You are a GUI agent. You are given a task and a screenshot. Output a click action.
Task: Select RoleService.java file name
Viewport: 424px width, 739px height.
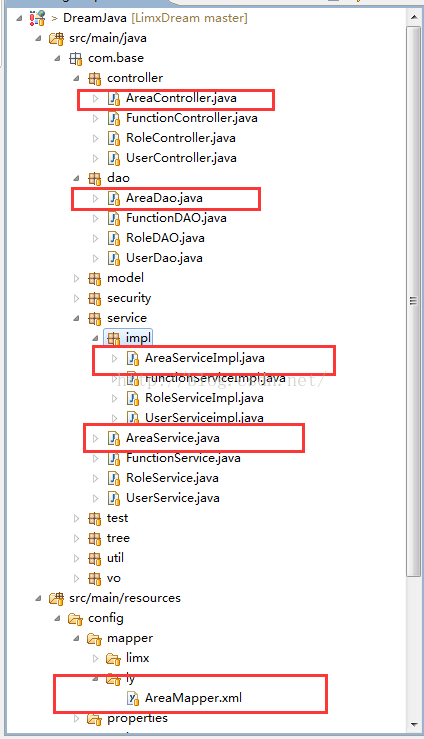[x=172, y=478]
